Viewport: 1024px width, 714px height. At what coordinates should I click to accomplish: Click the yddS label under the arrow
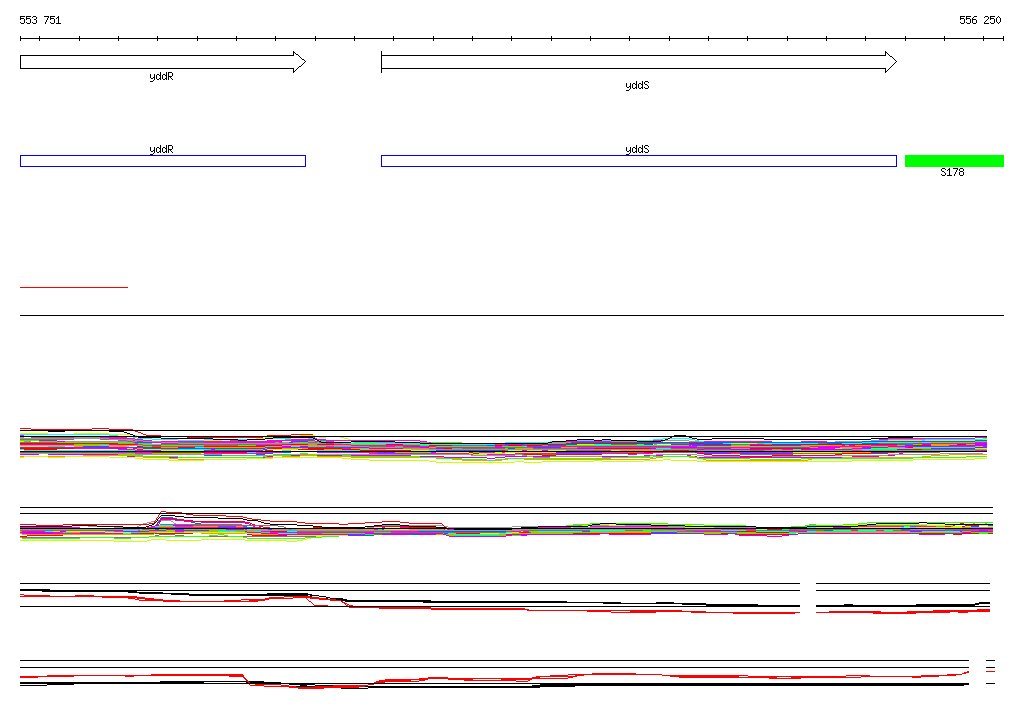click(637, 86)
